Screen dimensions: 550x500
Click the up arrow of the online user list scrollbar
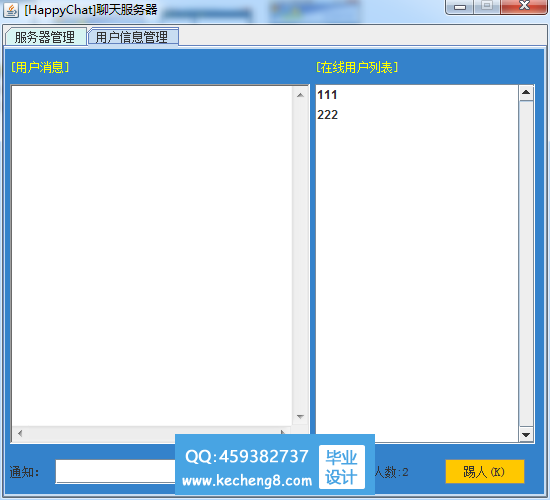click(x=526, y=93)
